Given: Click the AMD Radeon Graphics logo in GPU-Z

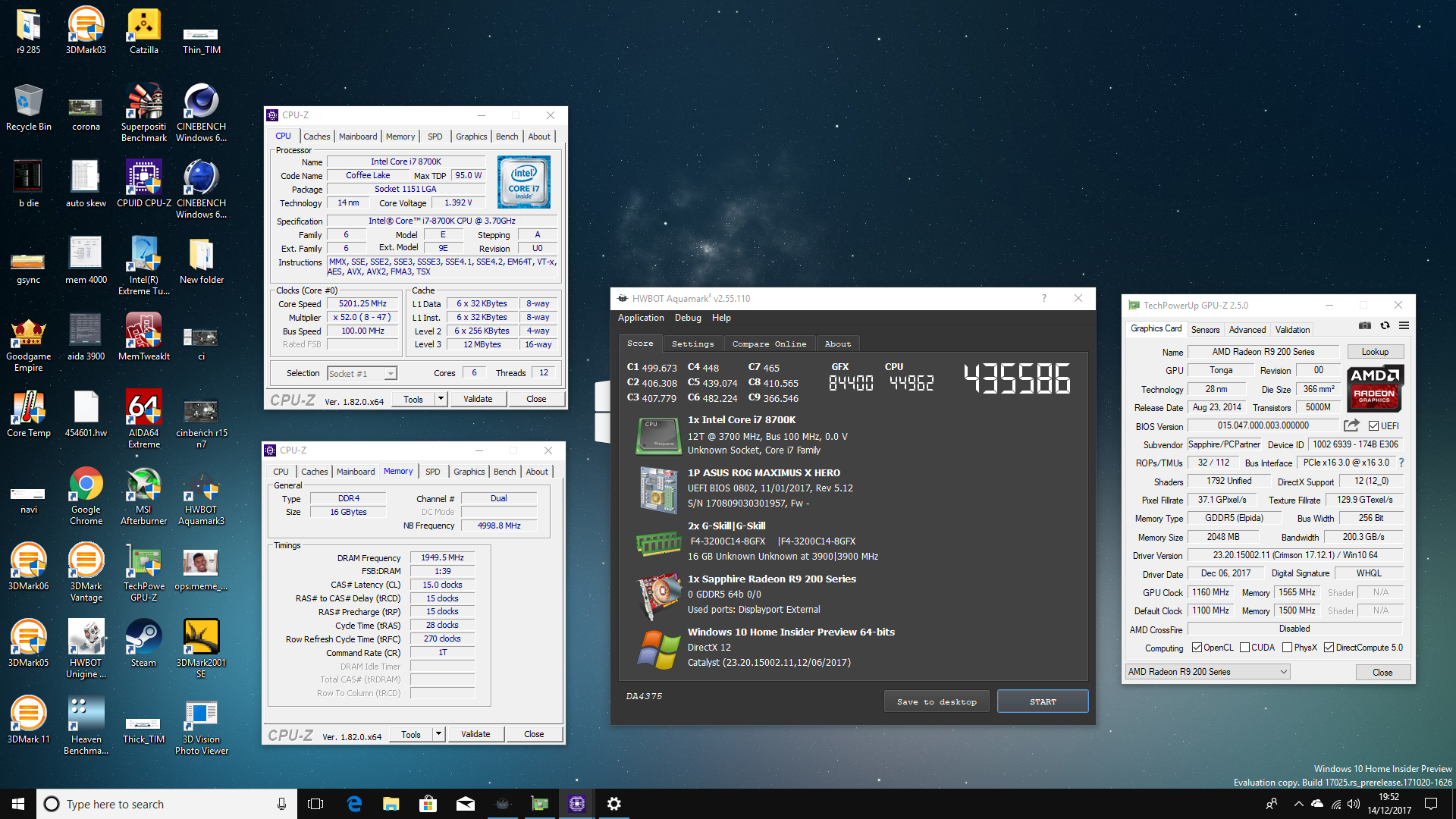Looking at the screenshot, I should point(1375,389).
